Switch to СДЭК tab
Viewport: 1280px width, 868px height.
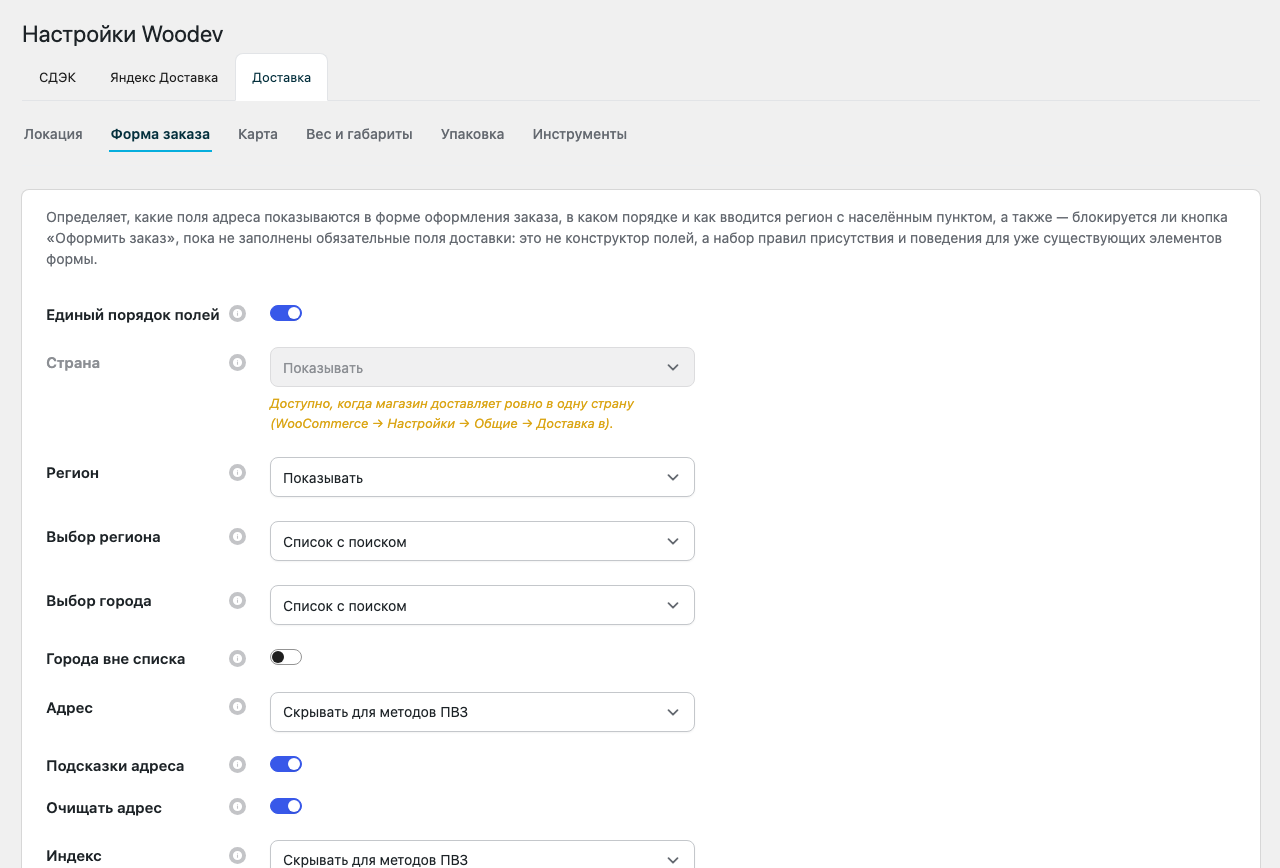click(57, 77)
